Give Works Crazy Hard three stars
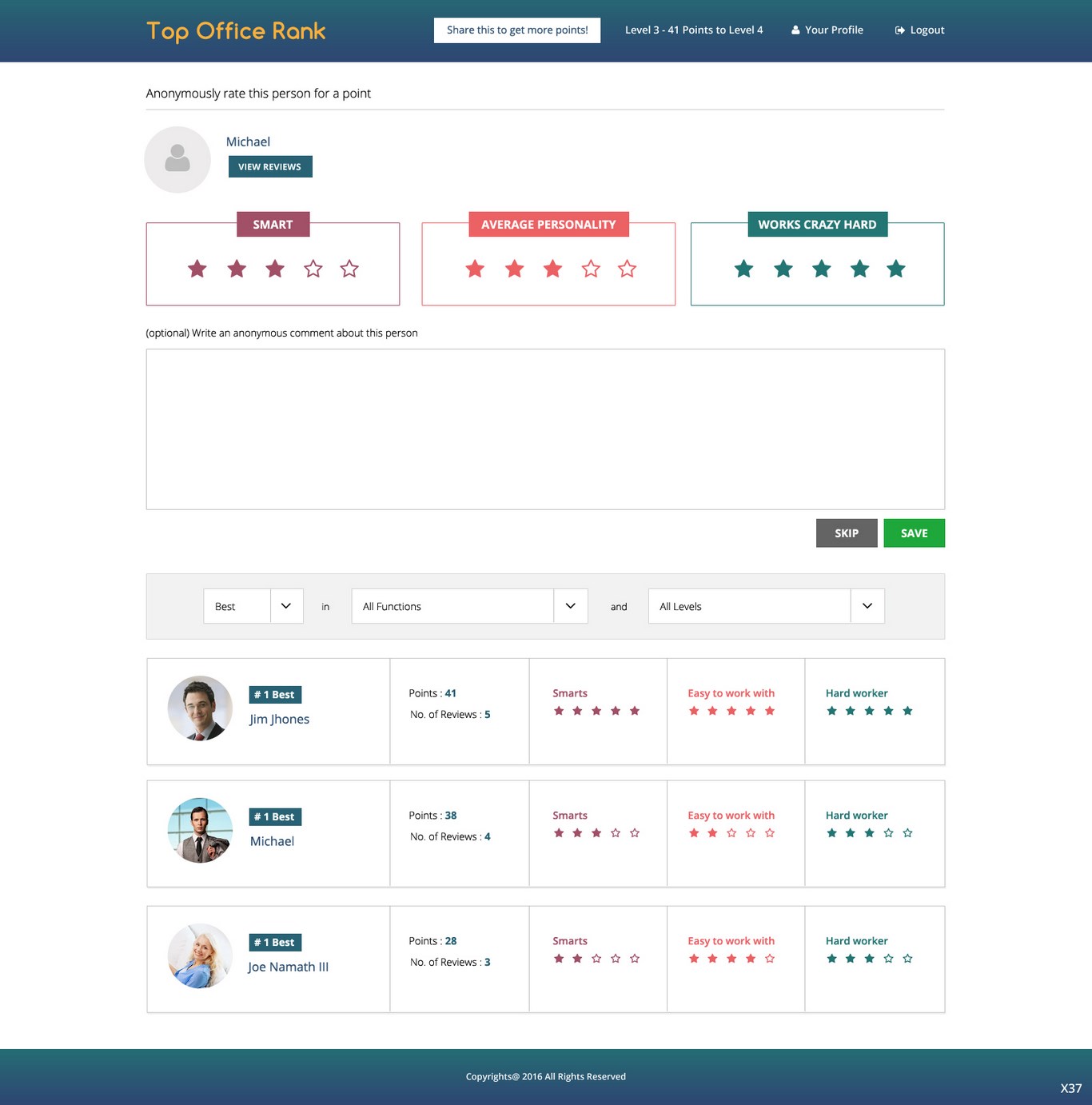Screen dimensions: 1092x1105 [x=822, y=269]
